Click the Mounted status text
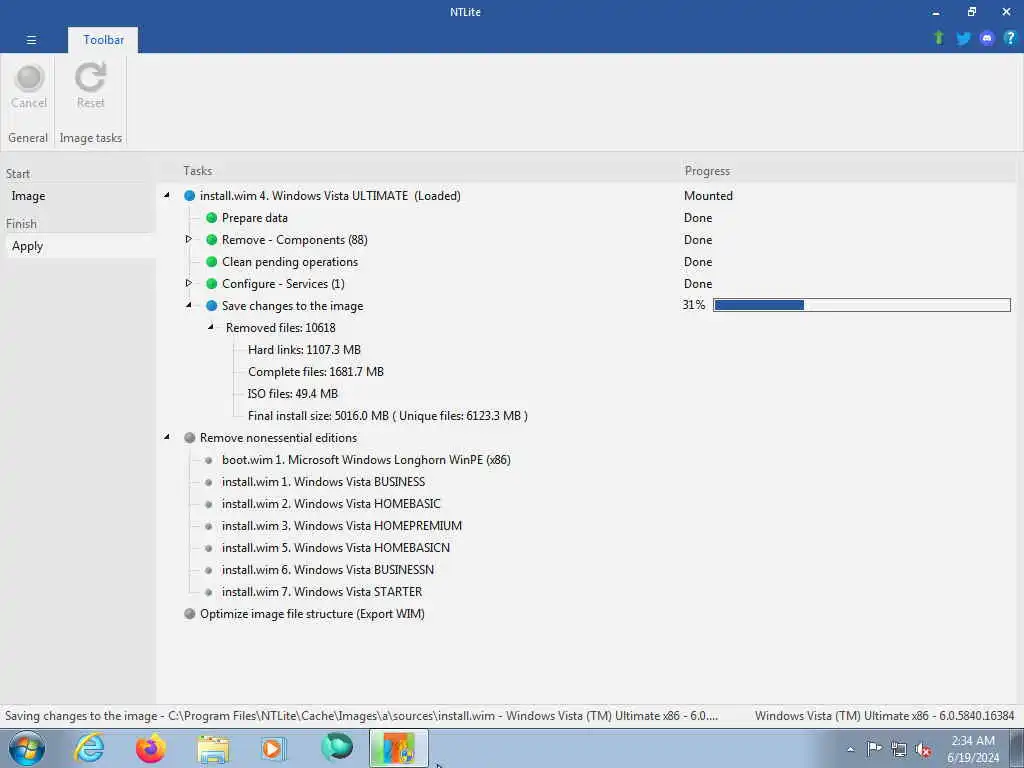 708,195
